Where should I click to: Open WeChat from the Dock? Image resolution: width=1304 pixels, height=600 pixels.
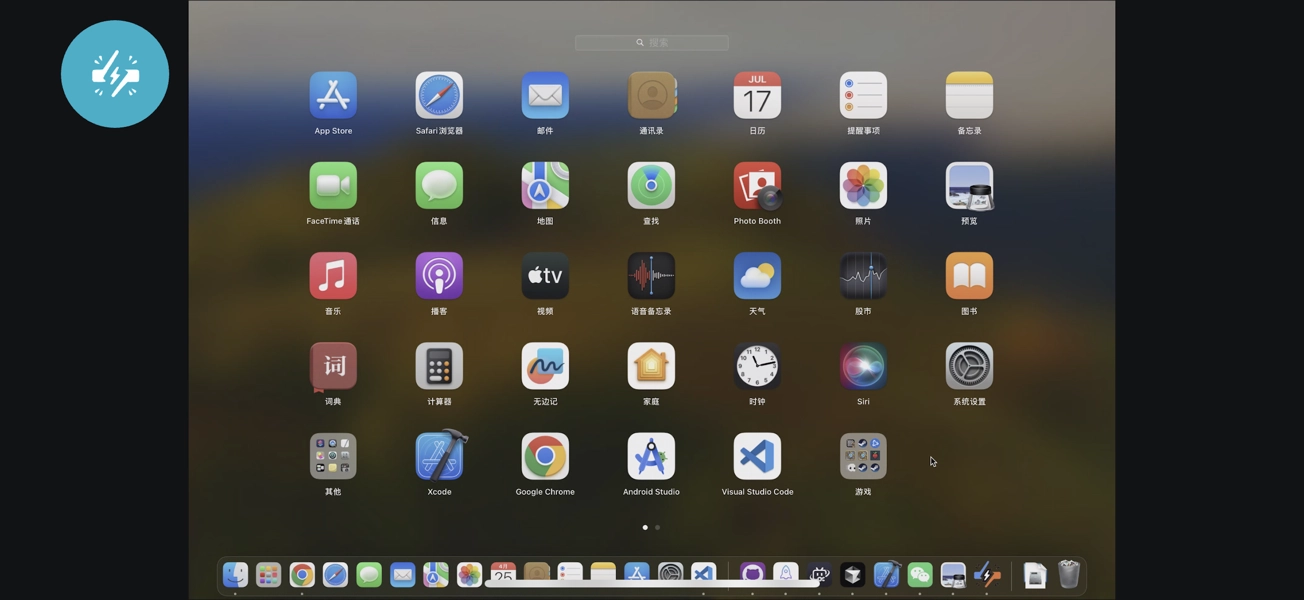click(x=919, y=575)
